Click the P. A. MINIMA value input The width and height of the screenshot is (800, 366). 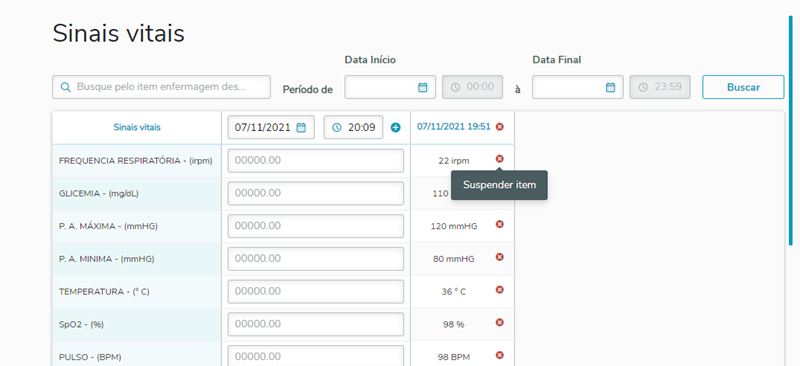pos(316,259)
